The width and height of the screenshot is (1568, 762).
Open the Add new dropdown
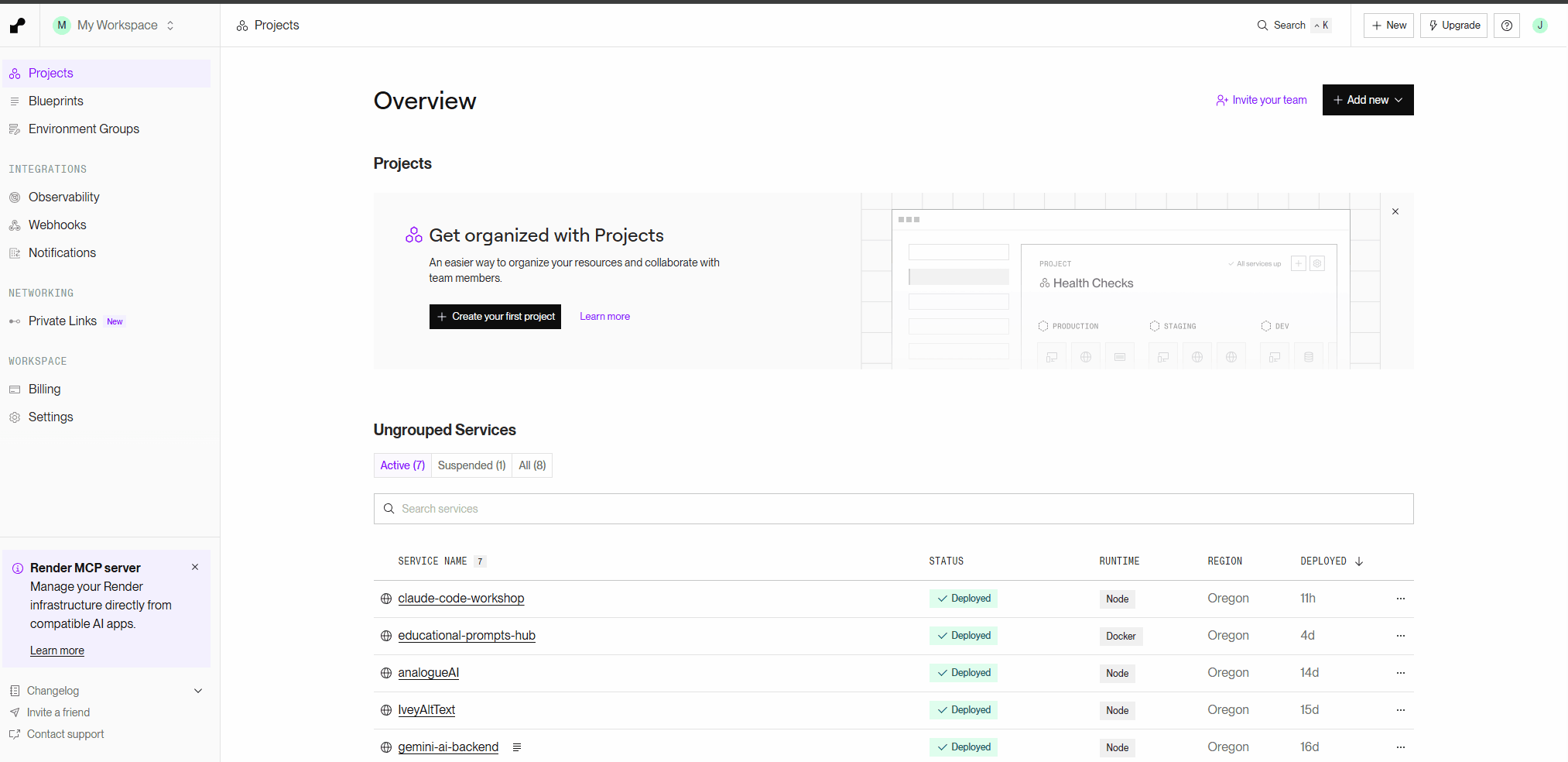[x=1368, y=100]
